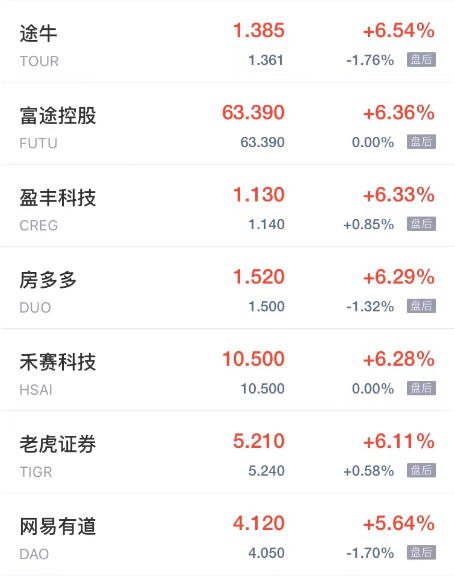
Task: Click the 盘后 badge on DAO row
Action: click(421, 552)
